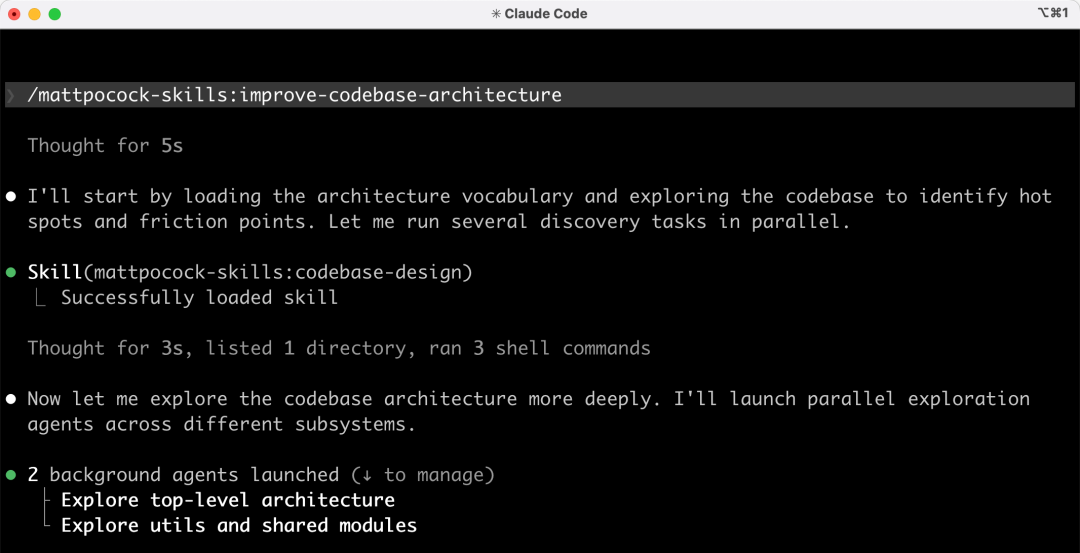Click "Successfully loaded skill" result
Screen dimensions: 1080x553
(200, 298)
